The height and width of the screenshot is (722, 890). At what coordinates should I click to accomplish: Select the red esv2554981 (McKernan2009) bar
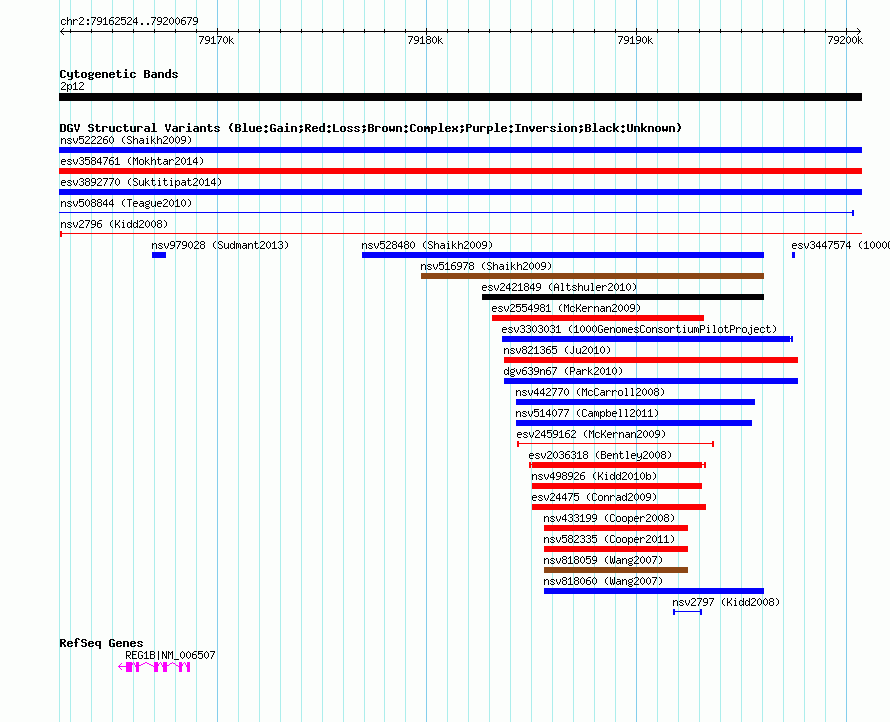[598, 318]
